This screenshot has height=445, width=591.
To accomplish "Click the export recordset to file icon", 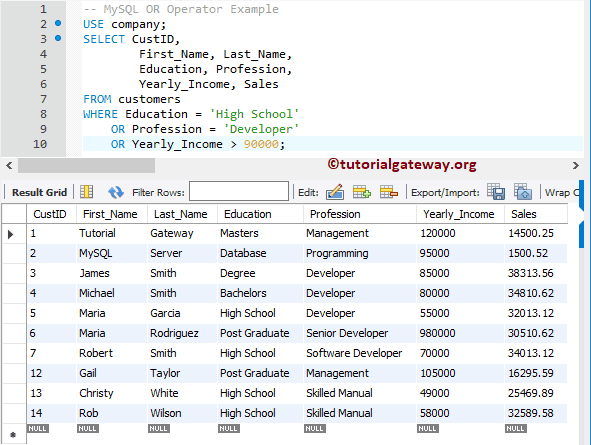I will point(496,192).
